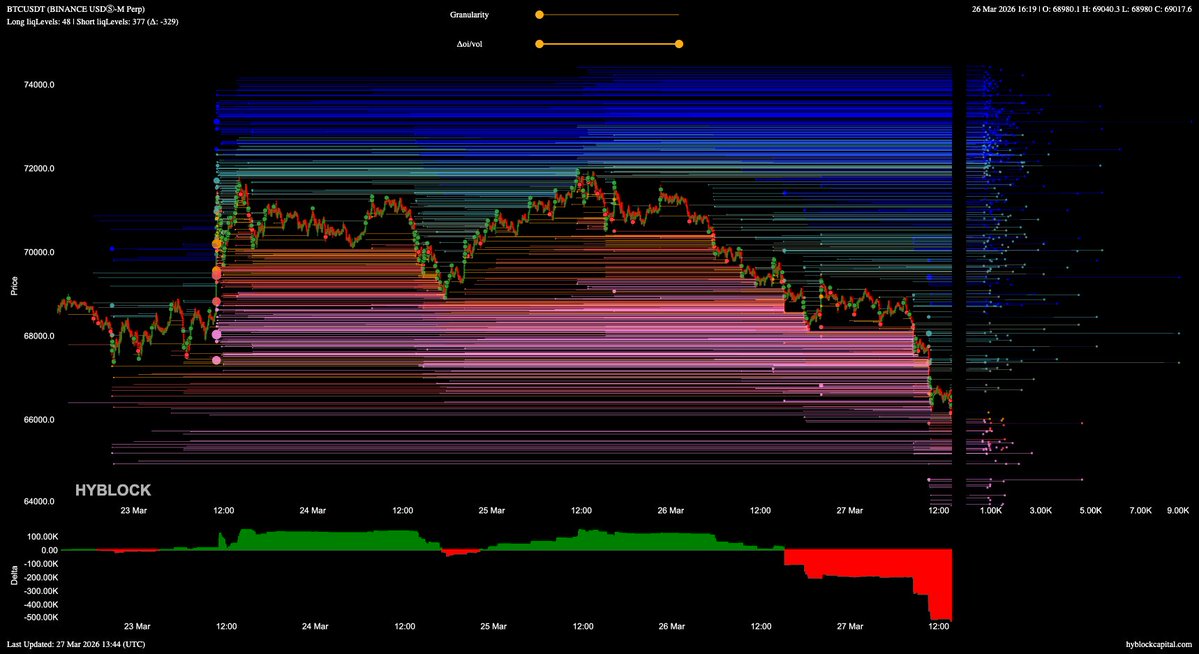Click the right handle of Δoi/vol slider
1199x654 pixels.
point(679,44)
